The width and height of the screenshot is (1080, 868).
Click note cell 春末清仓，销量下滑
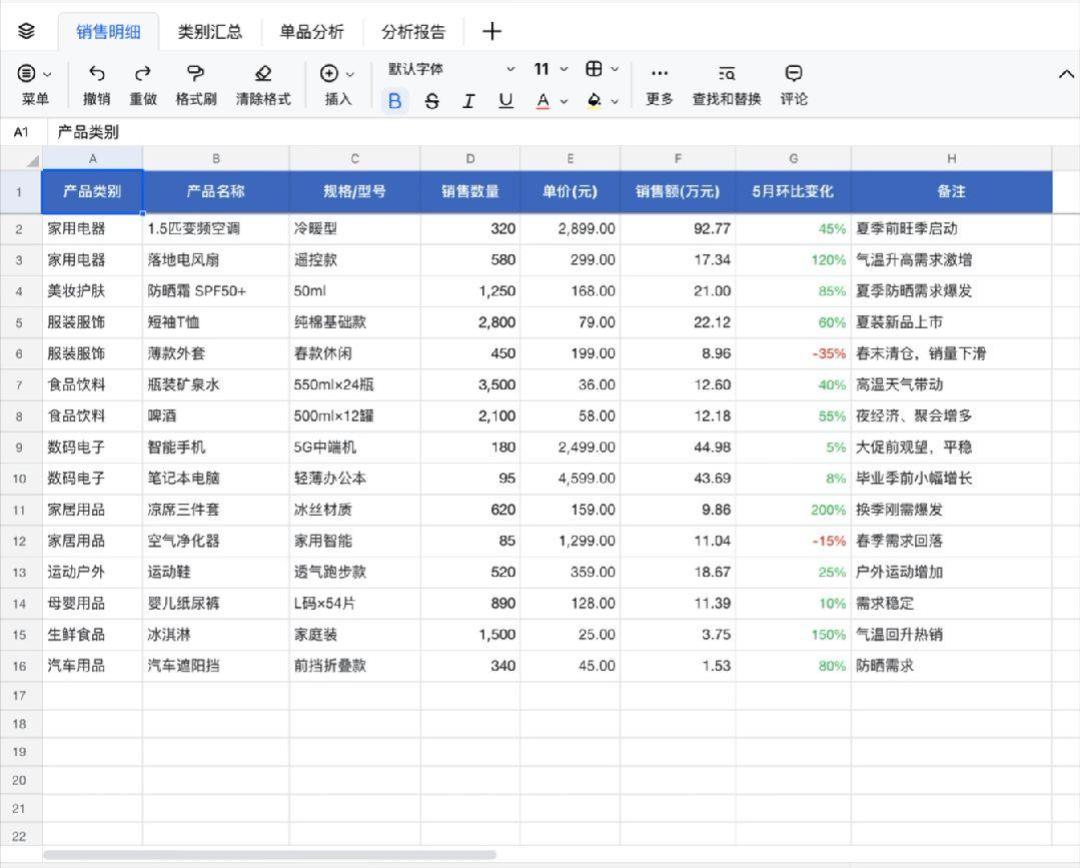(951, 353)
